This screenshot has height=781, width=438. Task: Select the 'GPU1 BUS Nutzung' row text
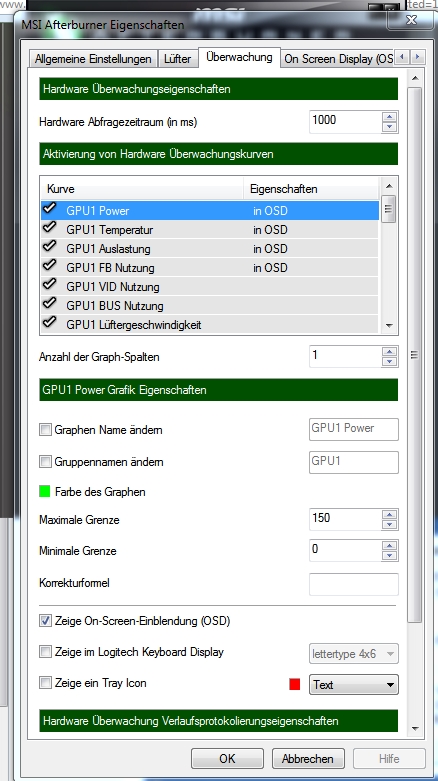click(x=115, y=305)
